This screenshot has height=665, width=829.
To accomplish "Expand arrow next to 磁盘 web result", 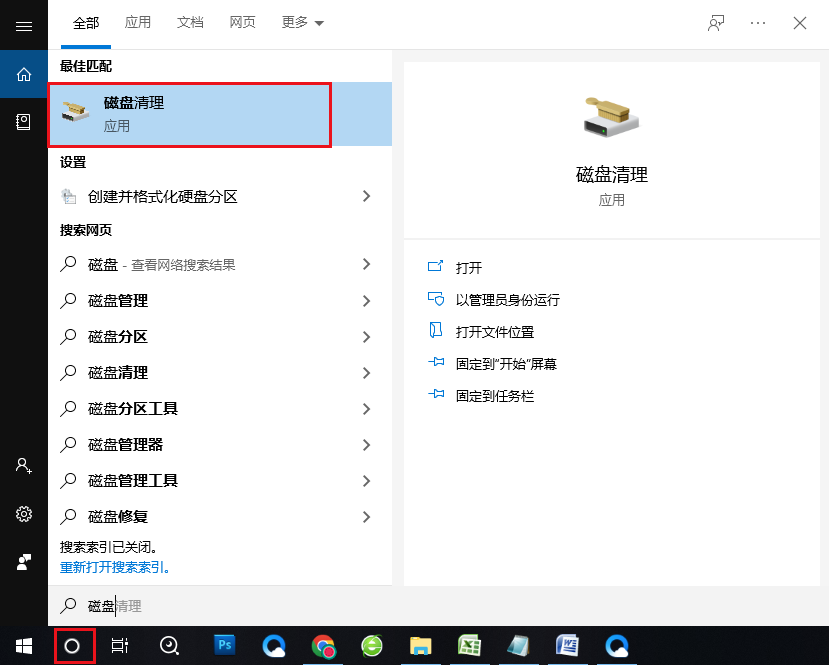I will 366,264.
